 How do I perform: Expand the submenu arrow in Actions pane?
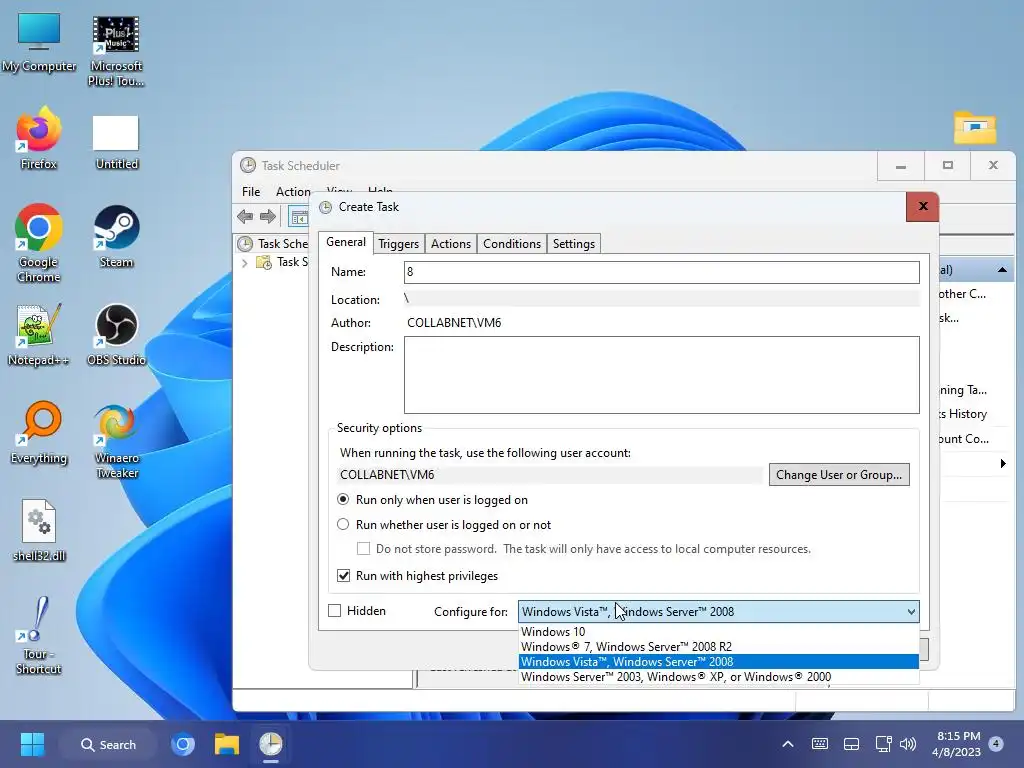tap(1002, 464)
